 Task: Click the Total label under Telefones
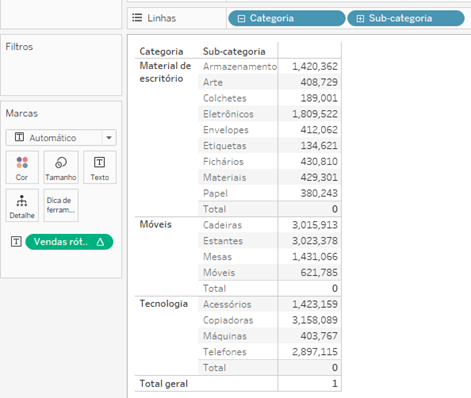(x=214, y=368)
